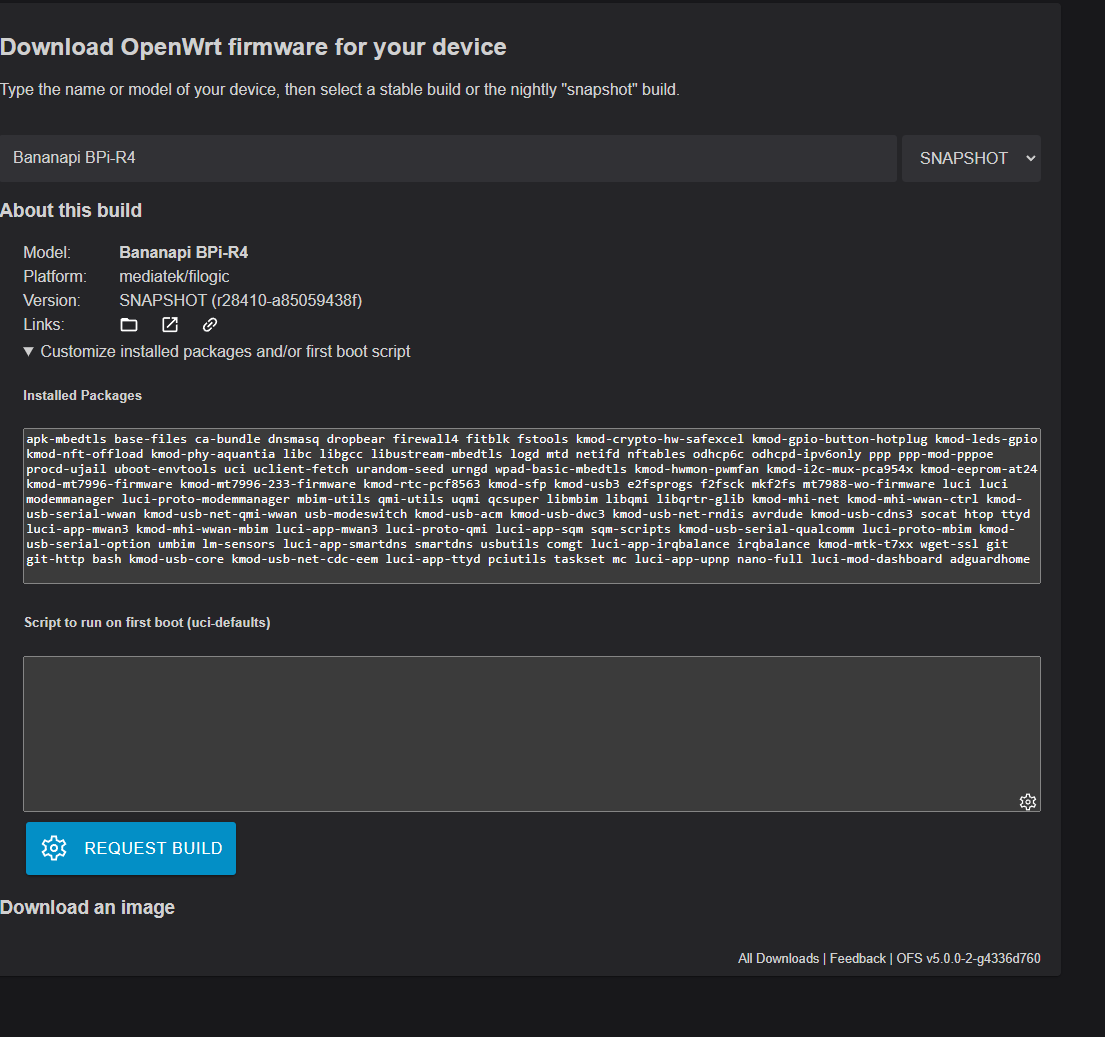Click the 'Installed Packages' label
This screenshot has height=1037, width=1105.
pyautogui.click(x=82, y=395)
